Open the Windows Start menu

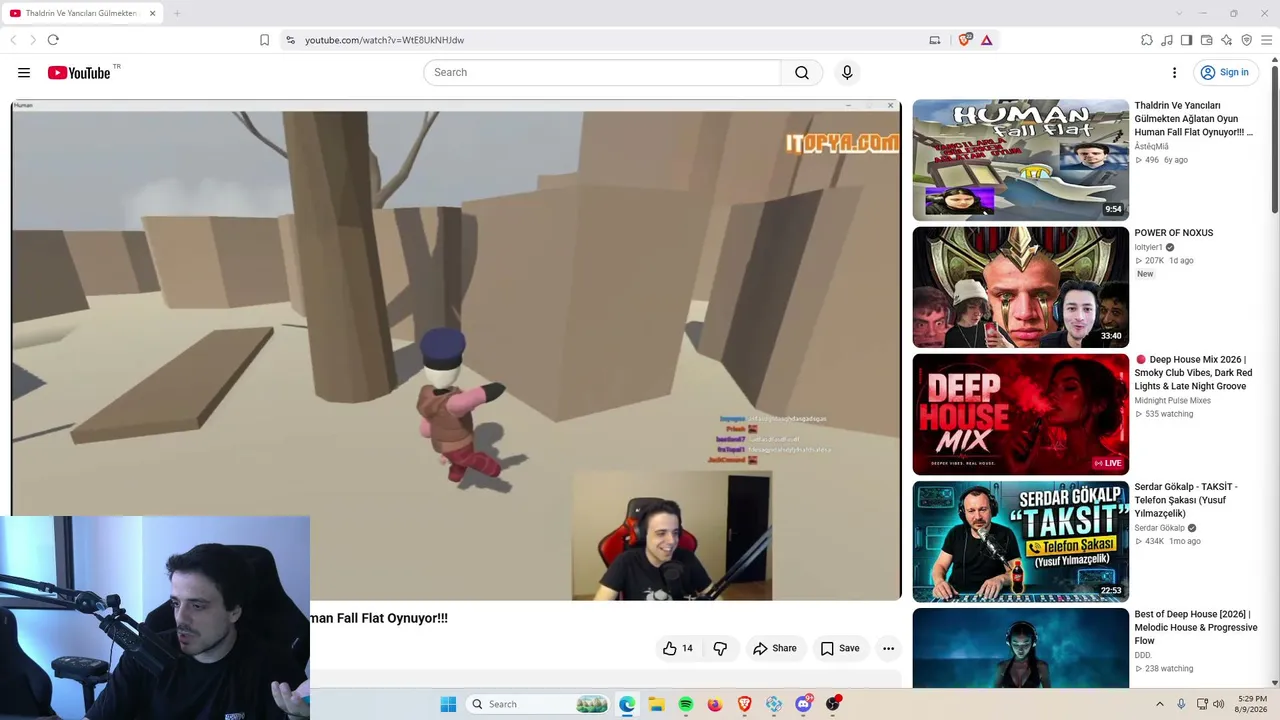448,704
